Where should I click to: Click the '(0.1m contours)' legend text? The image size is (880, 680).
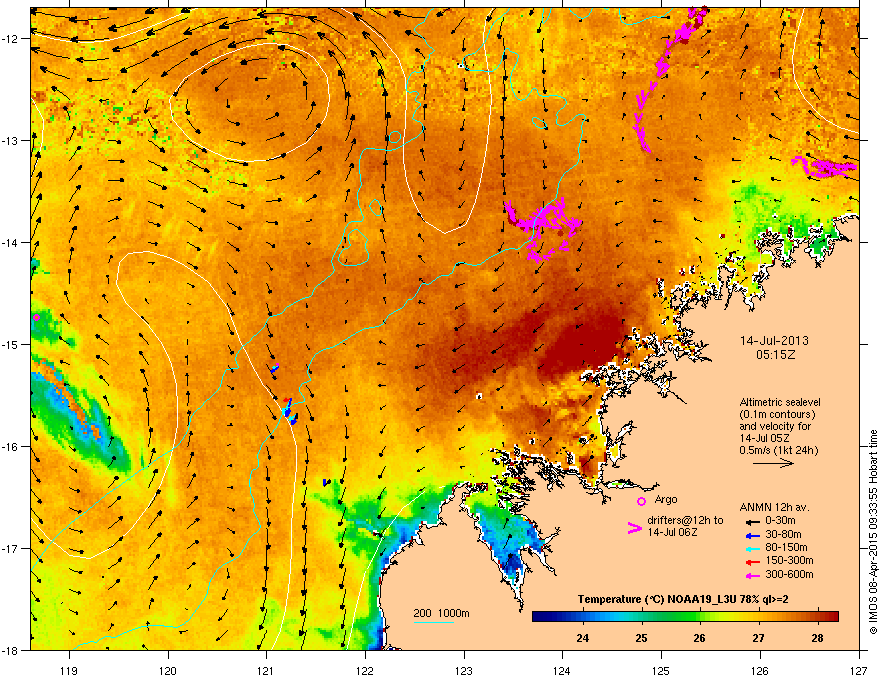tap(777, 414)
